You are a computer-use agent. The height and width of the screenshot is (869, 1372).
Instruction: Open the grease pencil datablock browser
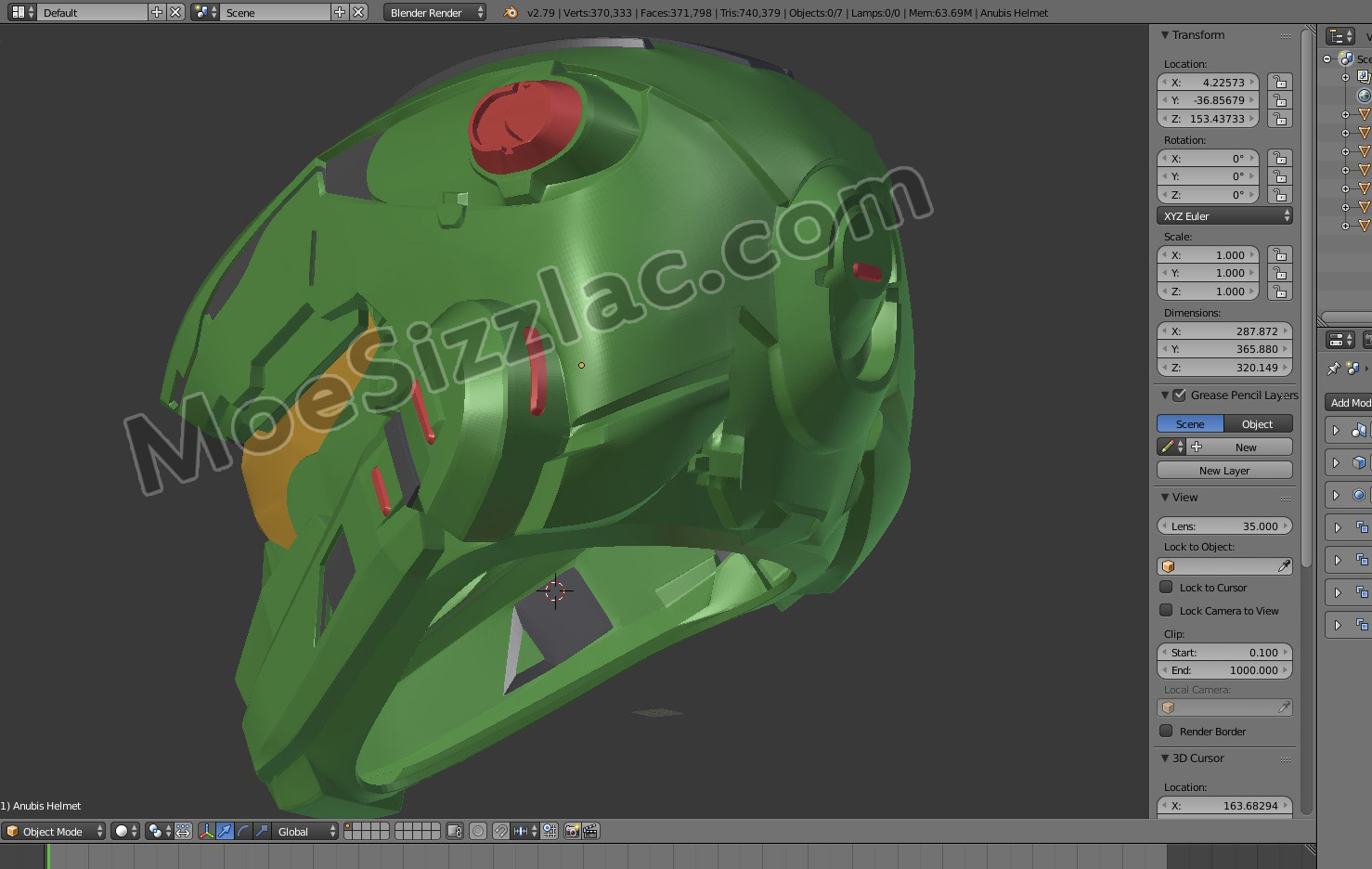tap(1171, 447)
